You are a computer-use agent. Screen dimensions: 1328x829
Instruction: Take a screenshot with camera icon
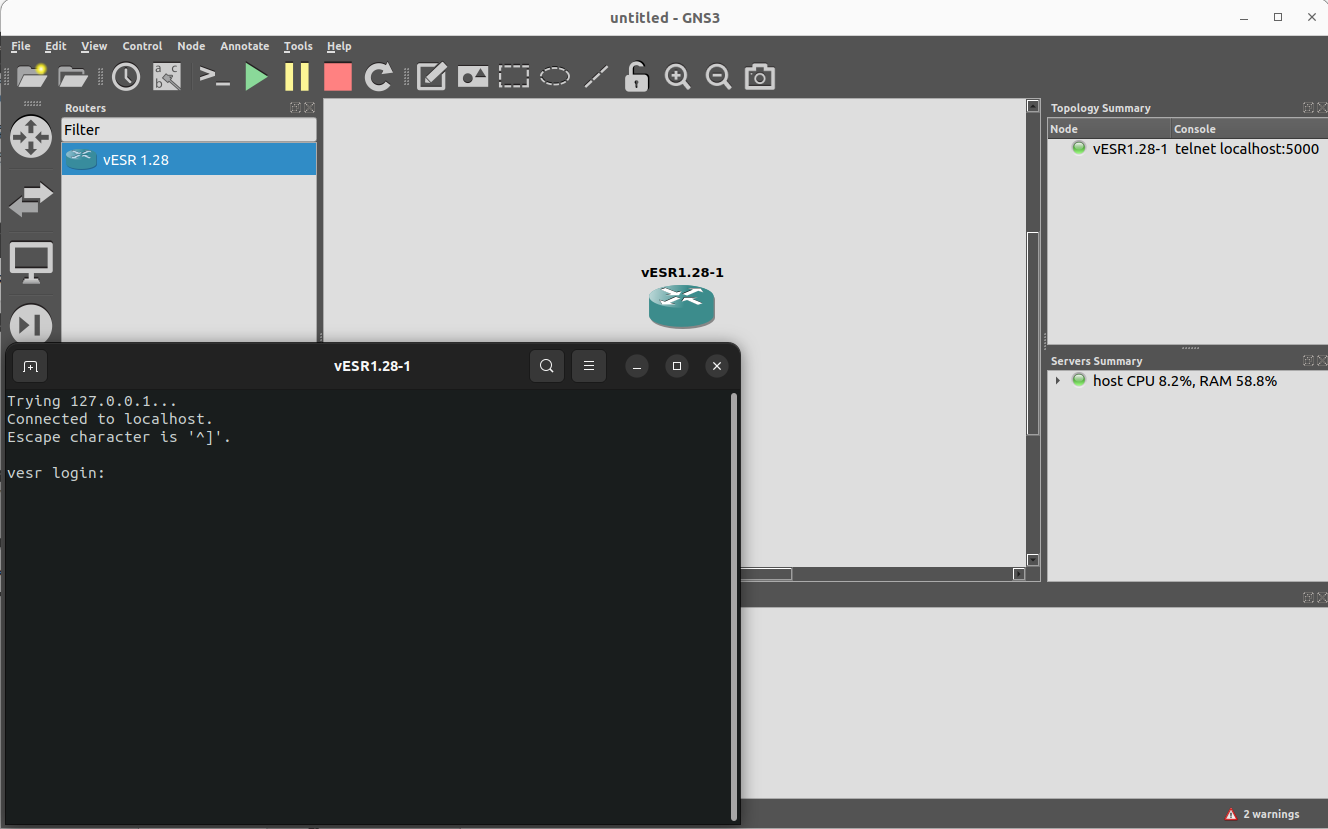point(760,76)
